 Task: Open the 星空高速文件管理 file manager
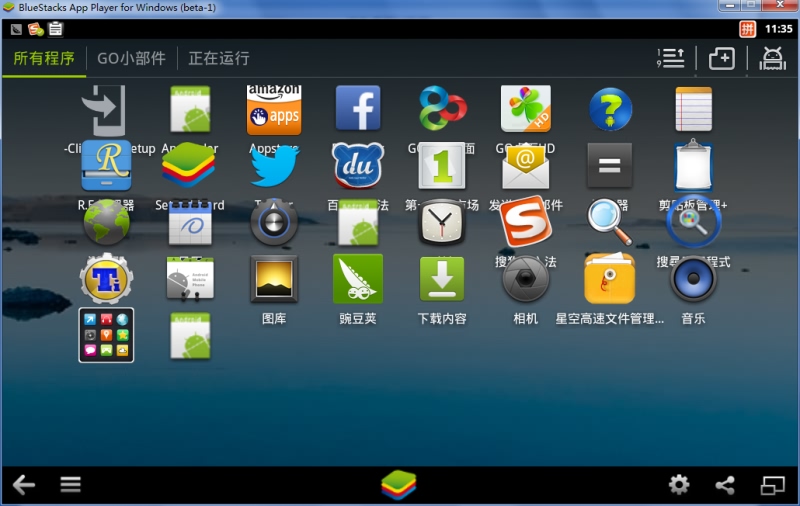pos(610,279)
